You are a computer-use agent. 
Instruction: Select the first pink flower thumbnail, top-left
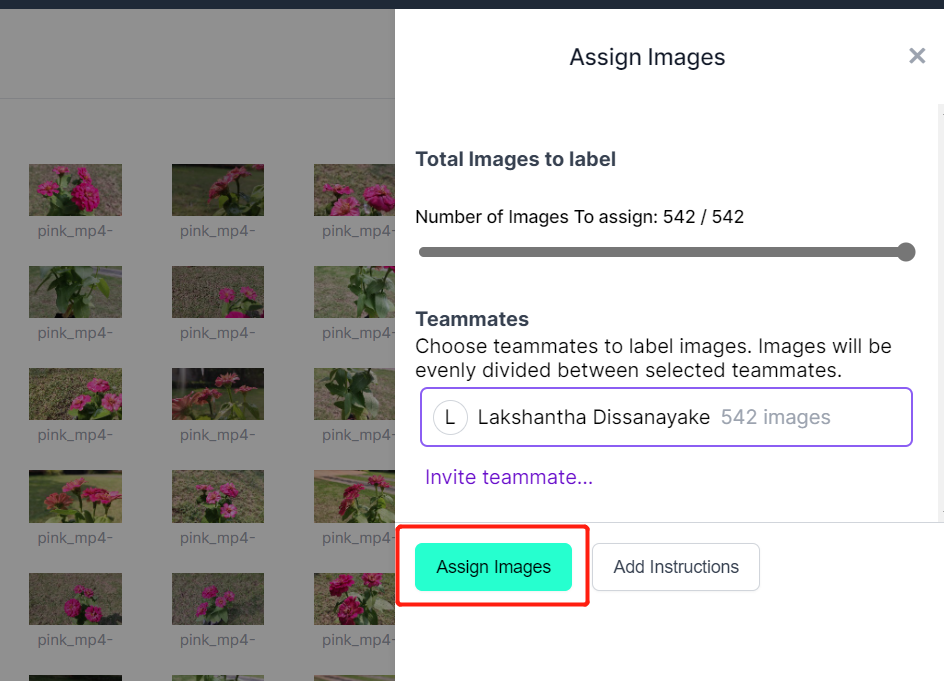click(75, 190)
